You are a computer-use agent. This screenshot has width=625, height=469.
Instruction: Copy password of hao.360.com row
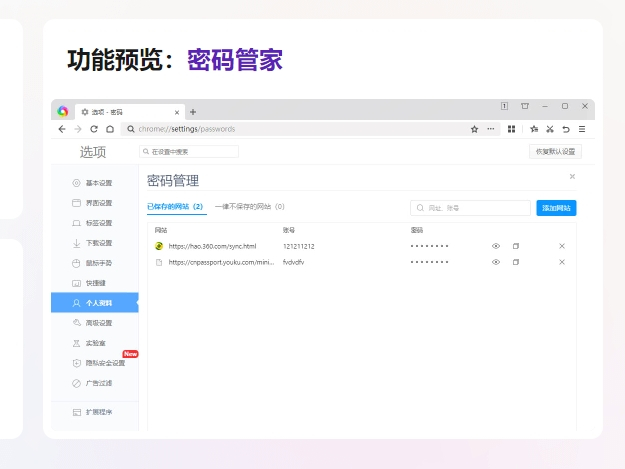516,246
